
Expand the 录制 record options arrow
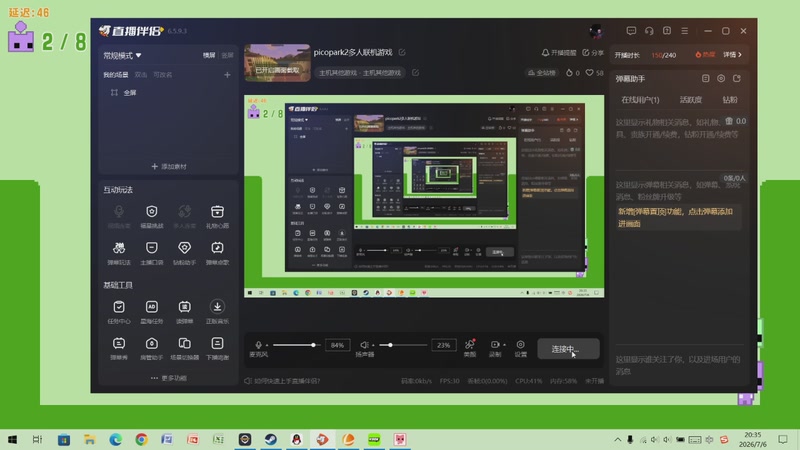click(504, 345)
